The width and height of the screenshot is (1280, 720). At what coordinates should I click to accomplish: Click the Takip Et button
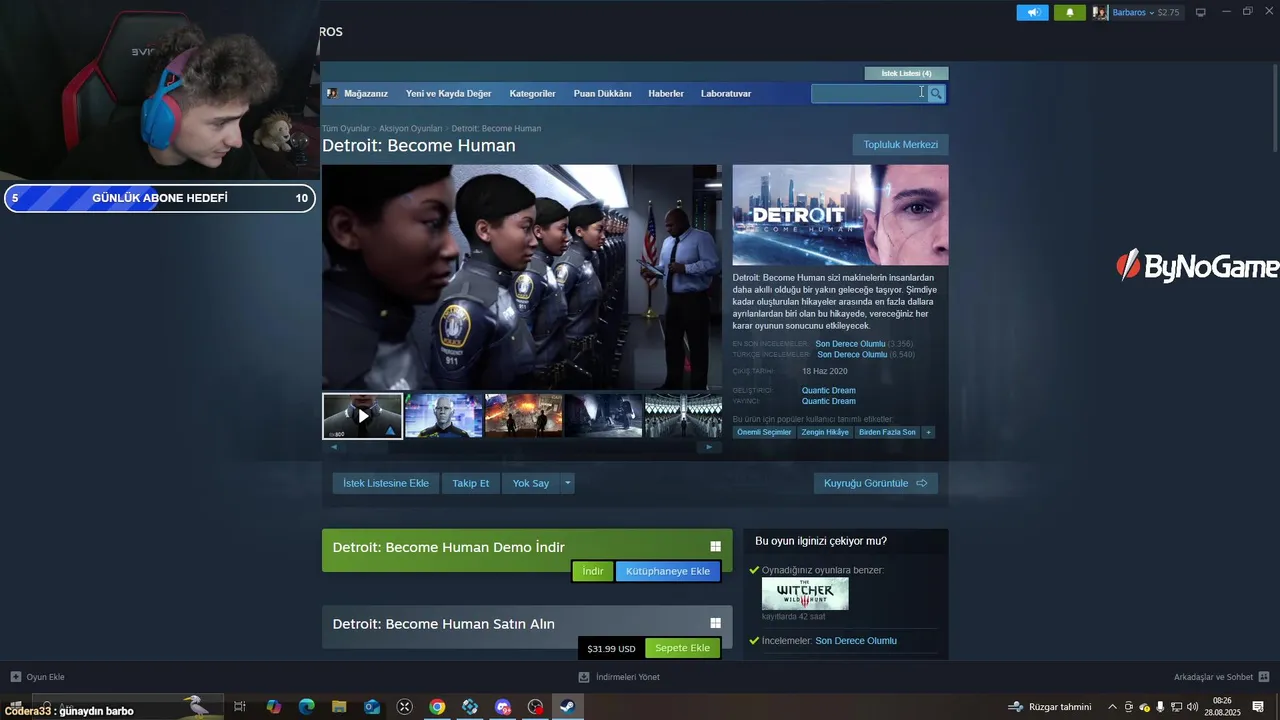(x=470, y=483)
